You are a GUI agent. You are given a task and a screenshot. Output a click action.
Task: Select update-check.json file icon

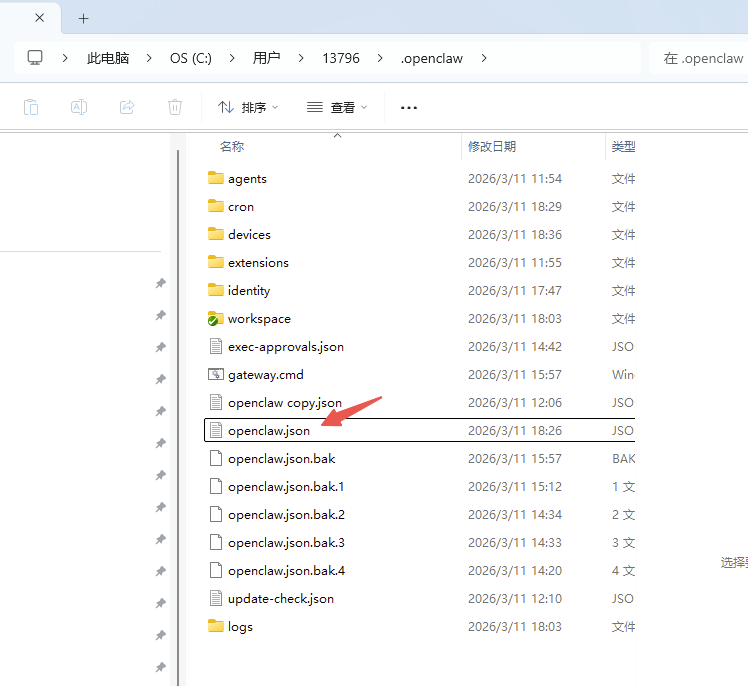pyautogui.click(x=216, y=598)
